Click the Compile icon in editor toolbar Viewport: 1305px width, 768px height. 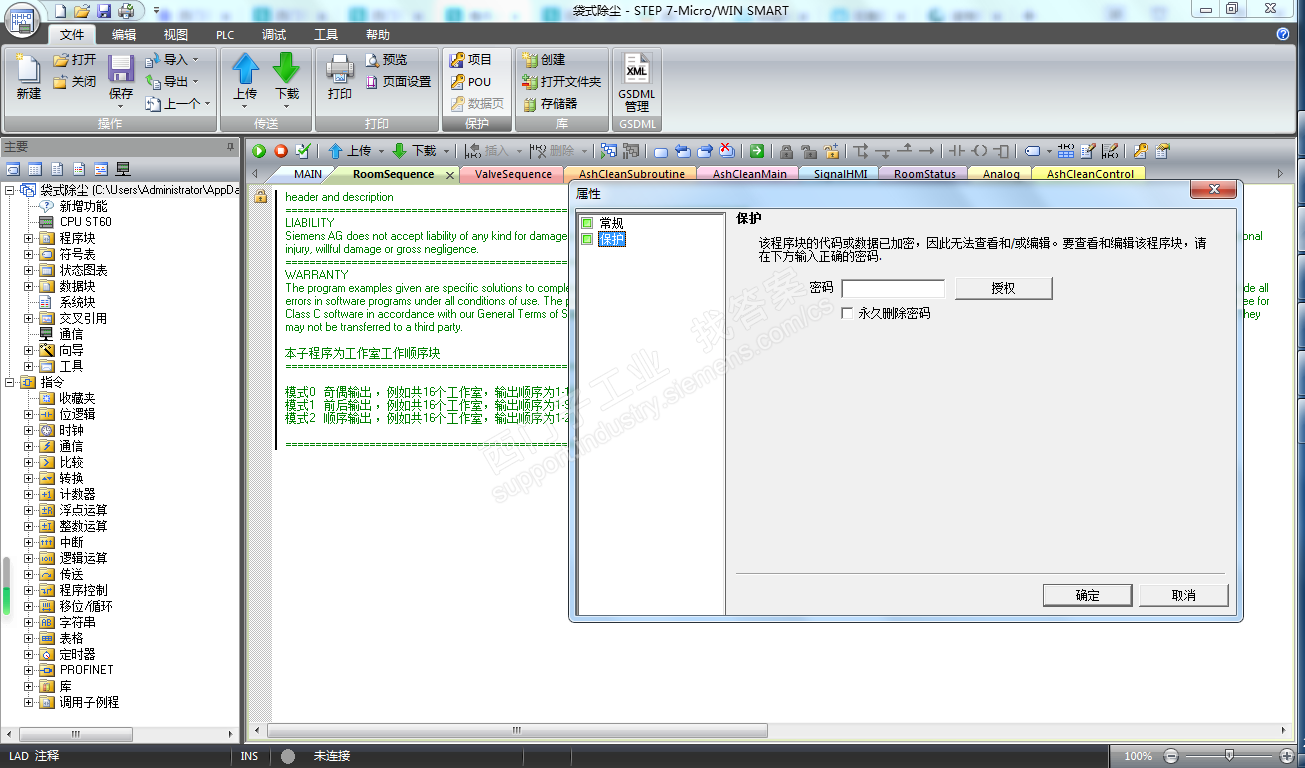[303, 151]
